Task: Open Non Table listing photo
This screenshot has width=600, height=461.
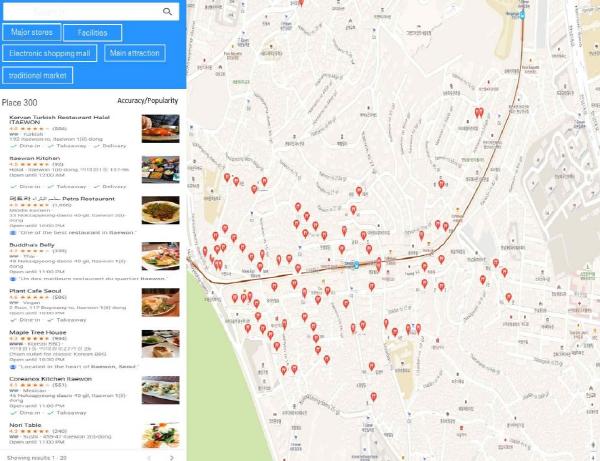Action: coord(160,435)
